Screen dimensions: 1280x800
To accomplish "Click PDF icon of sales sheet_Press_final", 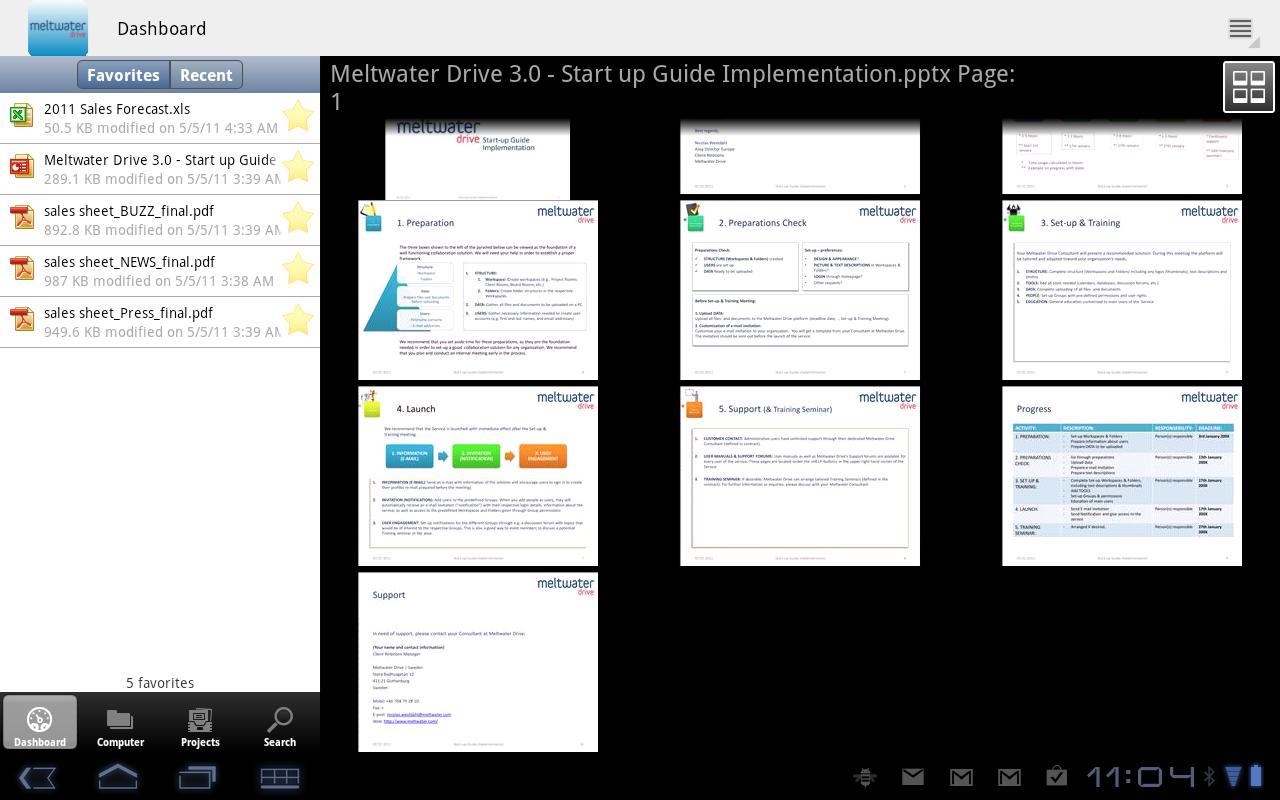I will 21,319.
